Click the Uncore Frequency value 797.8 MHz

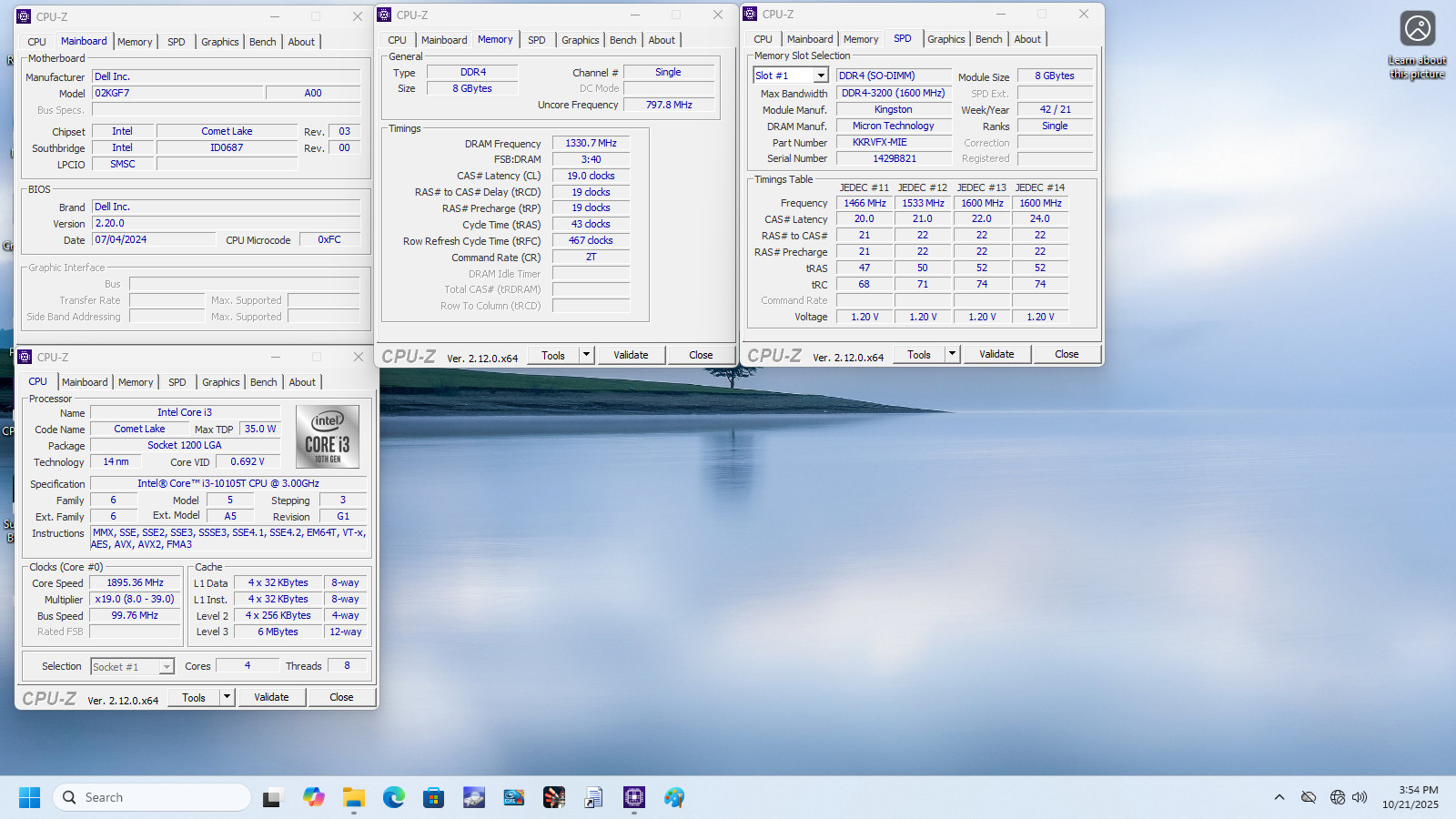pyautogui.click(x=669, y=105)
